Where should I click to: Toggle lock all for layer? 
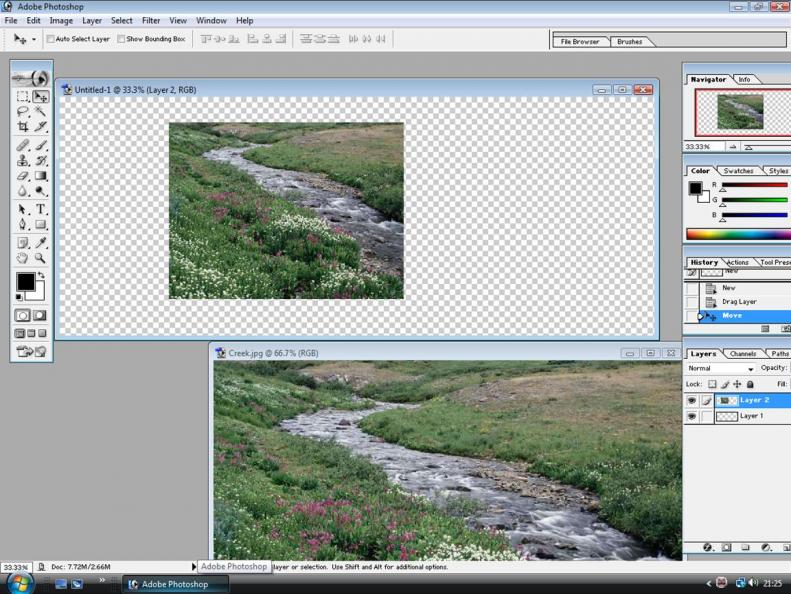pyautogui.click(x=750, y=384)
